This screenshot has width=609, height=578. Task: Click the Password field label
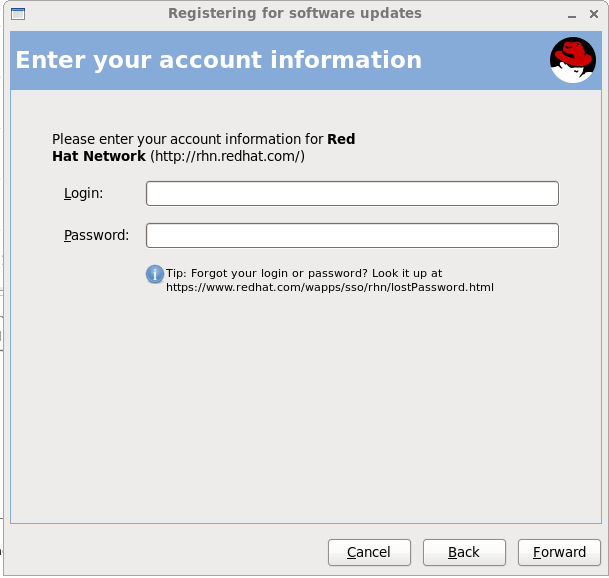click(x=96, y=235)
